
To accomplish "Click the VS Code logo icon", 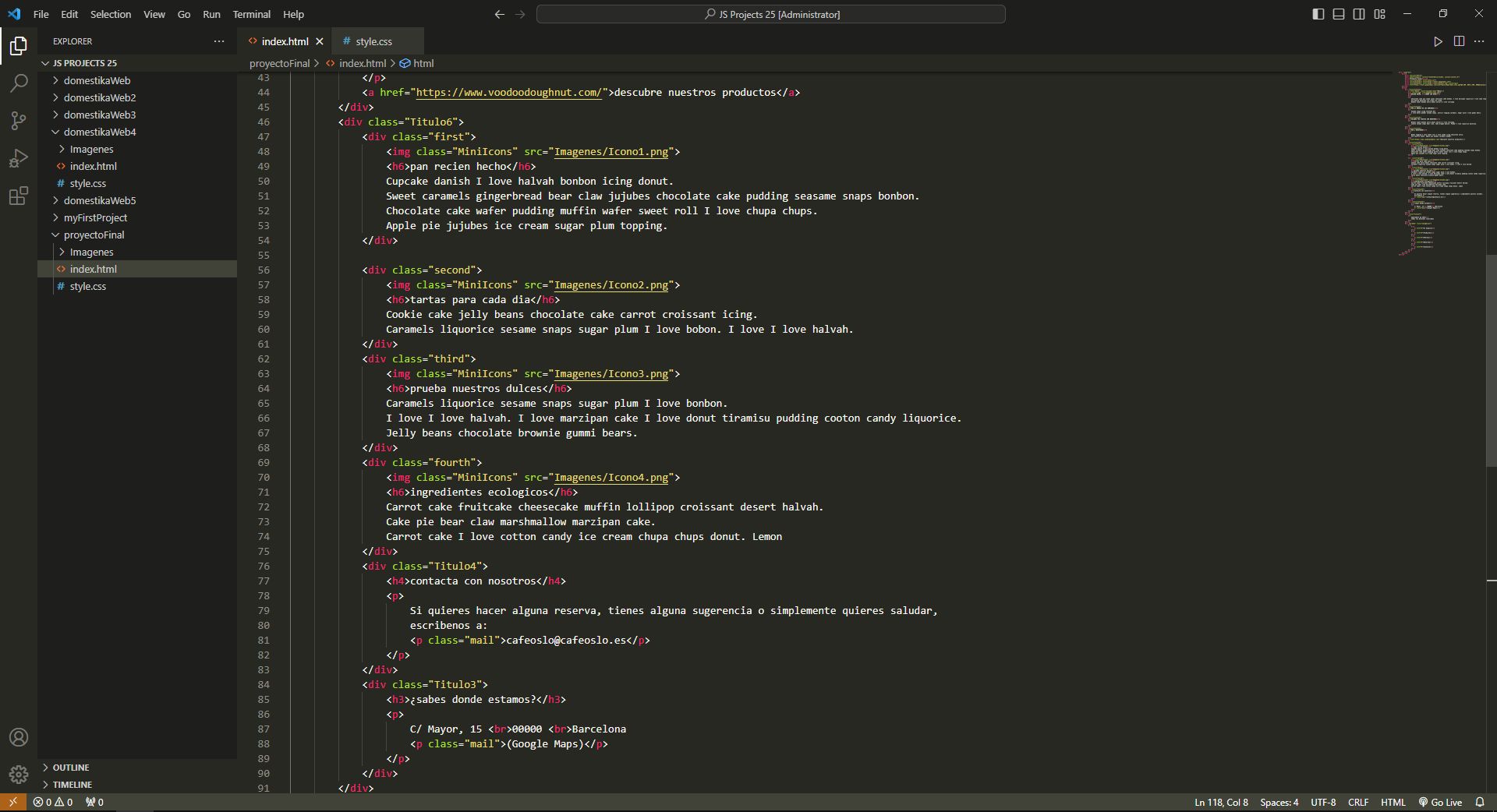I will click(x=14, y=14).
